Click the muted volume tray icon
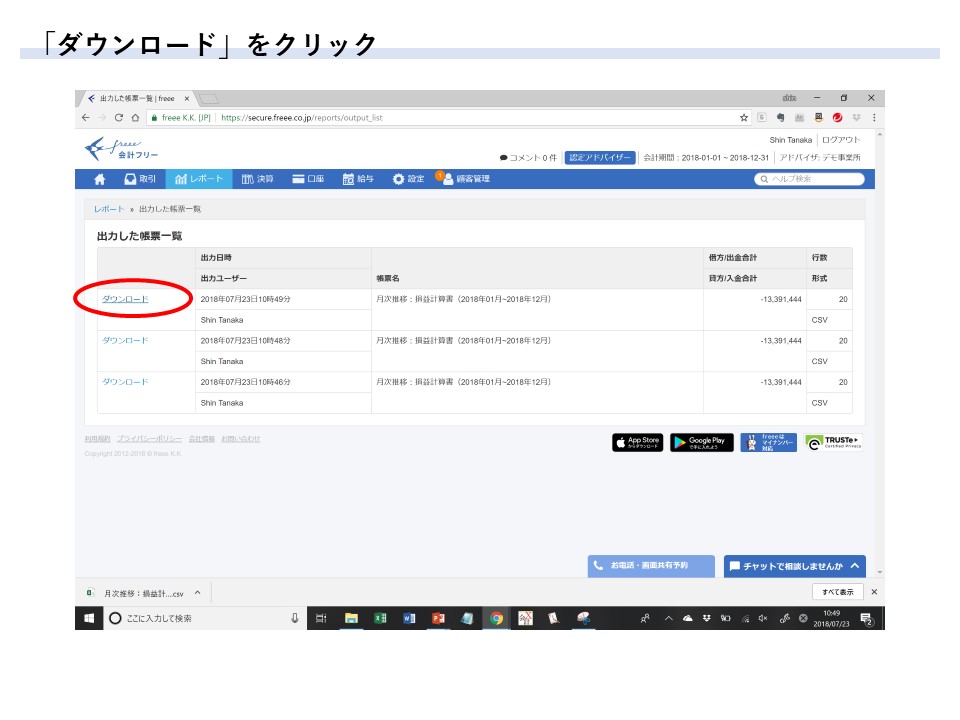Image resolution: width=960 pixels, height=720 pixels. point(763,618)
